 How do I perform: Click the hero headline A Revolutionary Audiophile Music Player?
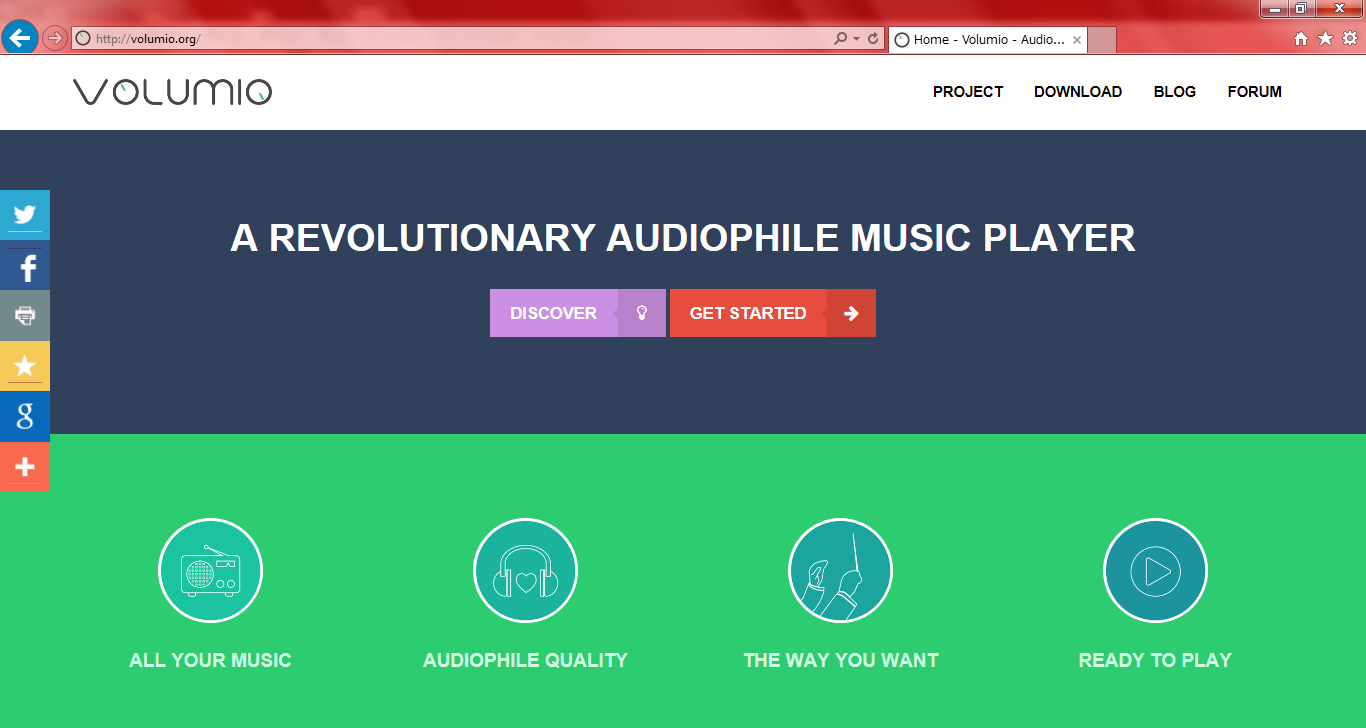point(683,238)
